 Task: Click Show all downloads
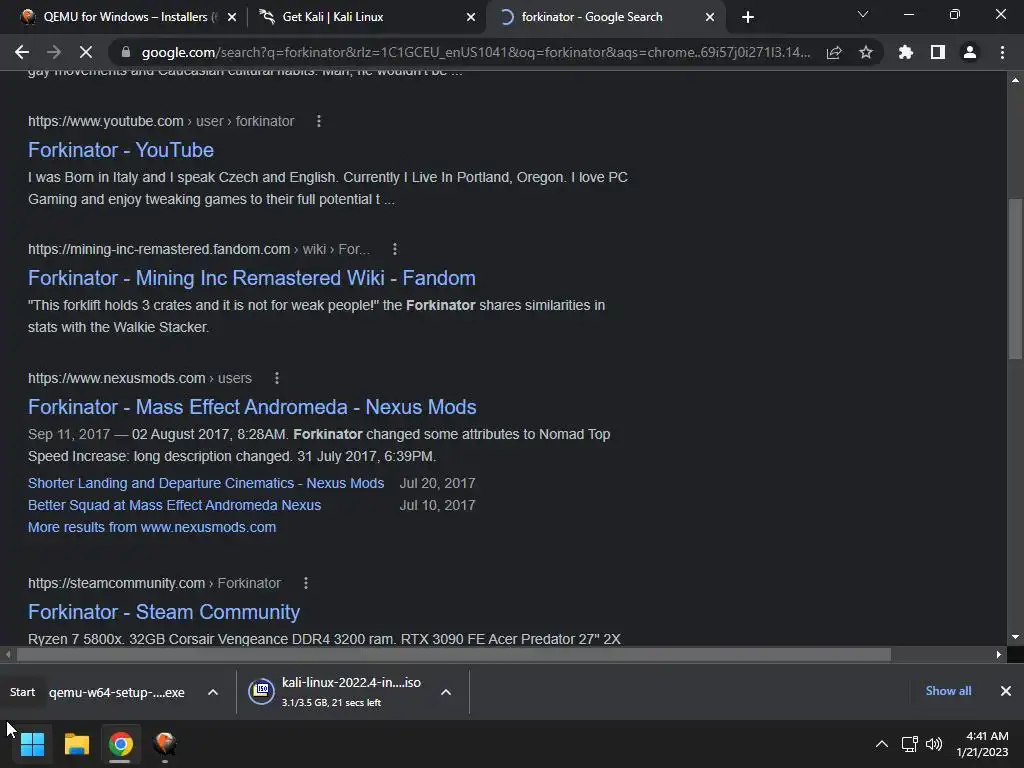[x=948, y=691]
